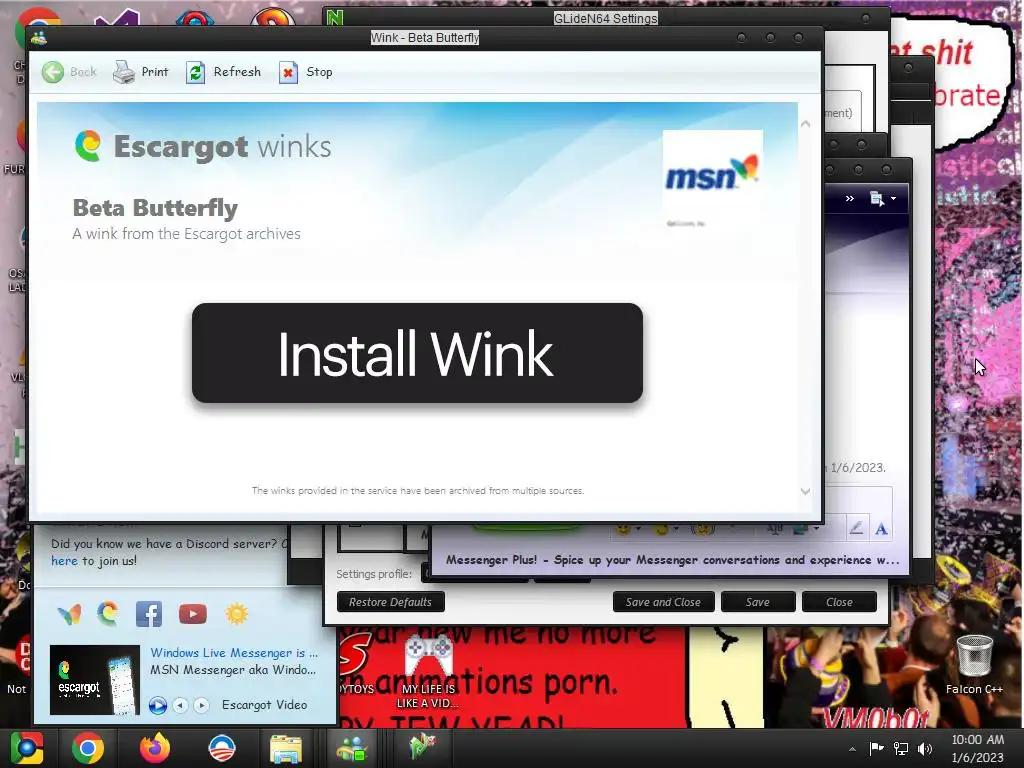The width and height of the screenshot is (1024, 768).
Task: Click the GLideN64 green N title icon
Action: click(x=335, y=18)
